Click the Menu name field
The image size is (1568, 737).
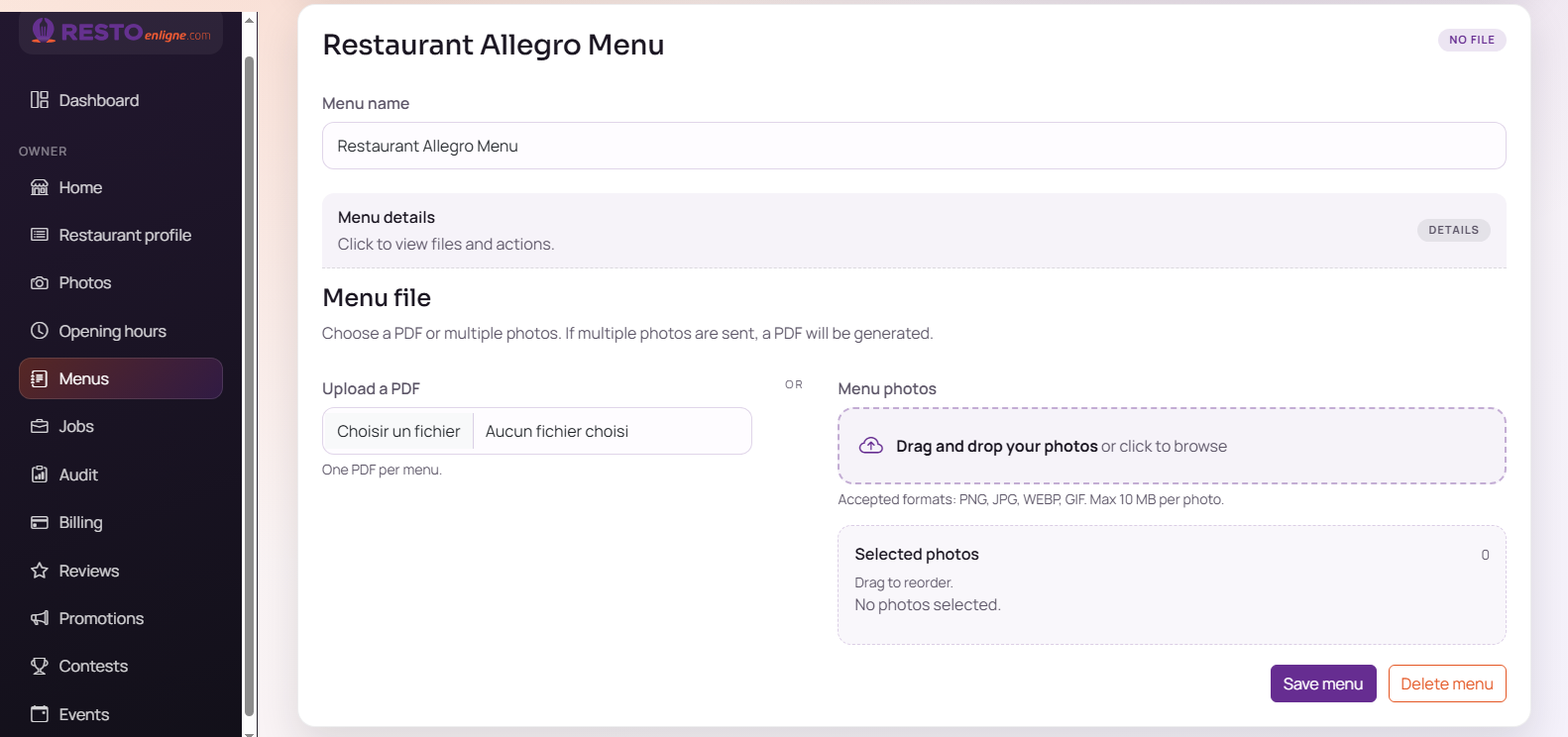pyautogui.click(x=914, y=146)
